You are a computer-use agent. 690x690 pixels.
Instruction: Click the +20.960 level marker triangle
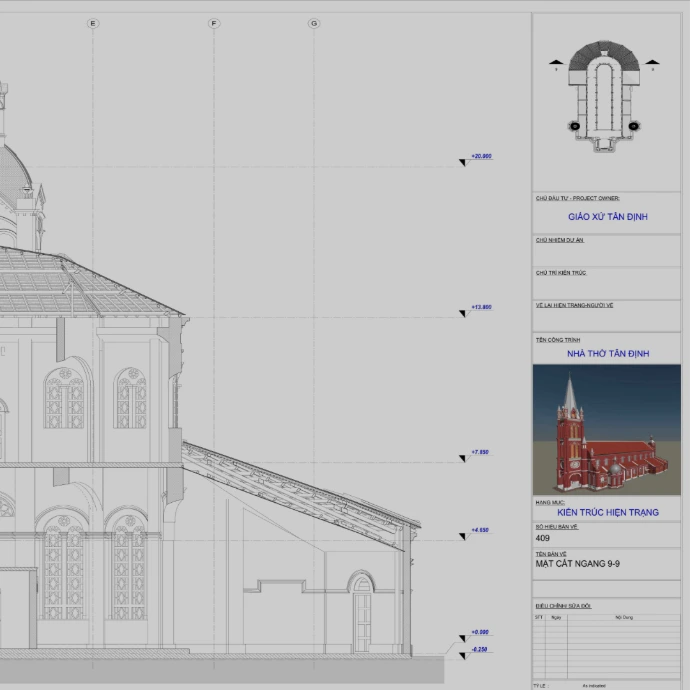coord(462,163)
